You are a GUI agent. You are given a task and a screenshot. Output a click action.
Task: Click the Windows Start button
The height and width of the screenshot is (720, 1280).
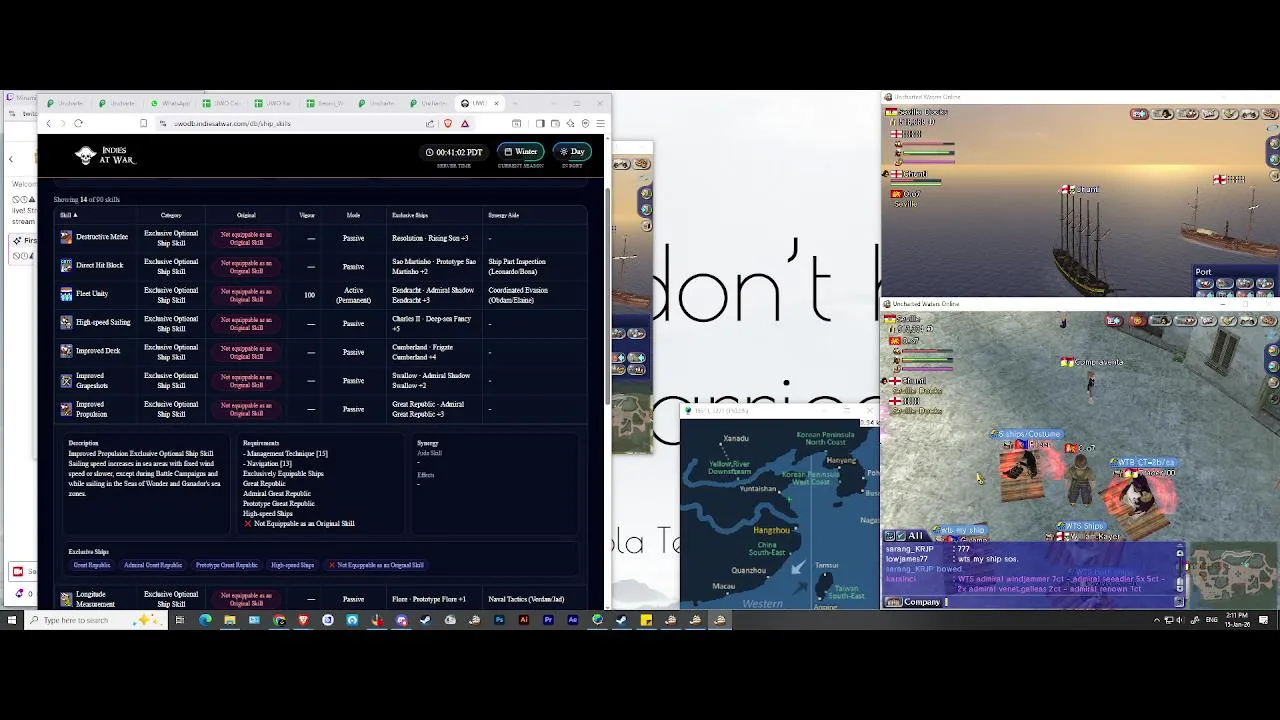click(12, 620)
